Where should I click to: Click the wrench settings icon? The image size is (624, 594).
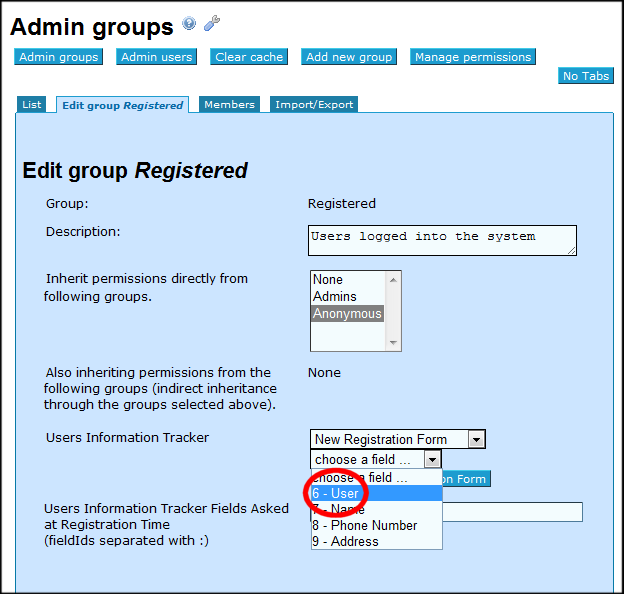pyautogui.click(x=211, y=24)
